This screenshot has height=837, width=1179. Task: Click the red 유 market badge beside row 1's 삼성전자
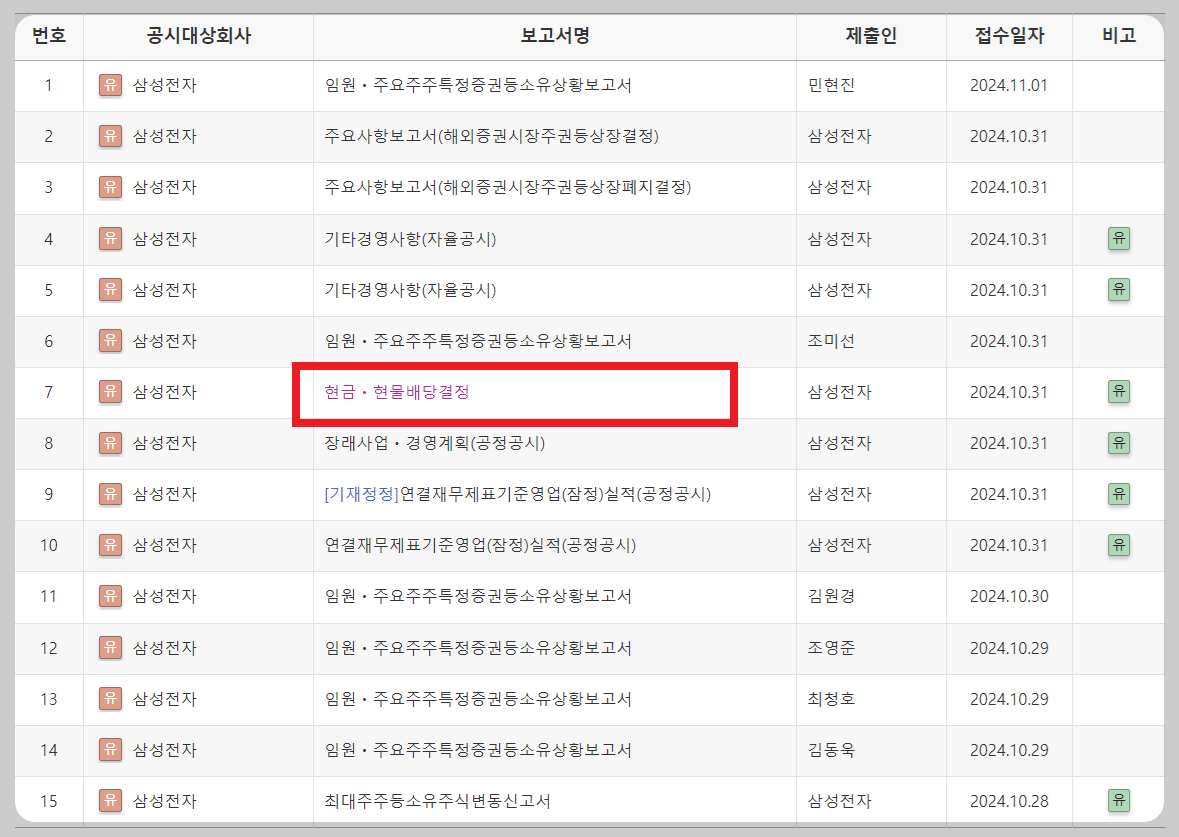[x=110, y=85]
